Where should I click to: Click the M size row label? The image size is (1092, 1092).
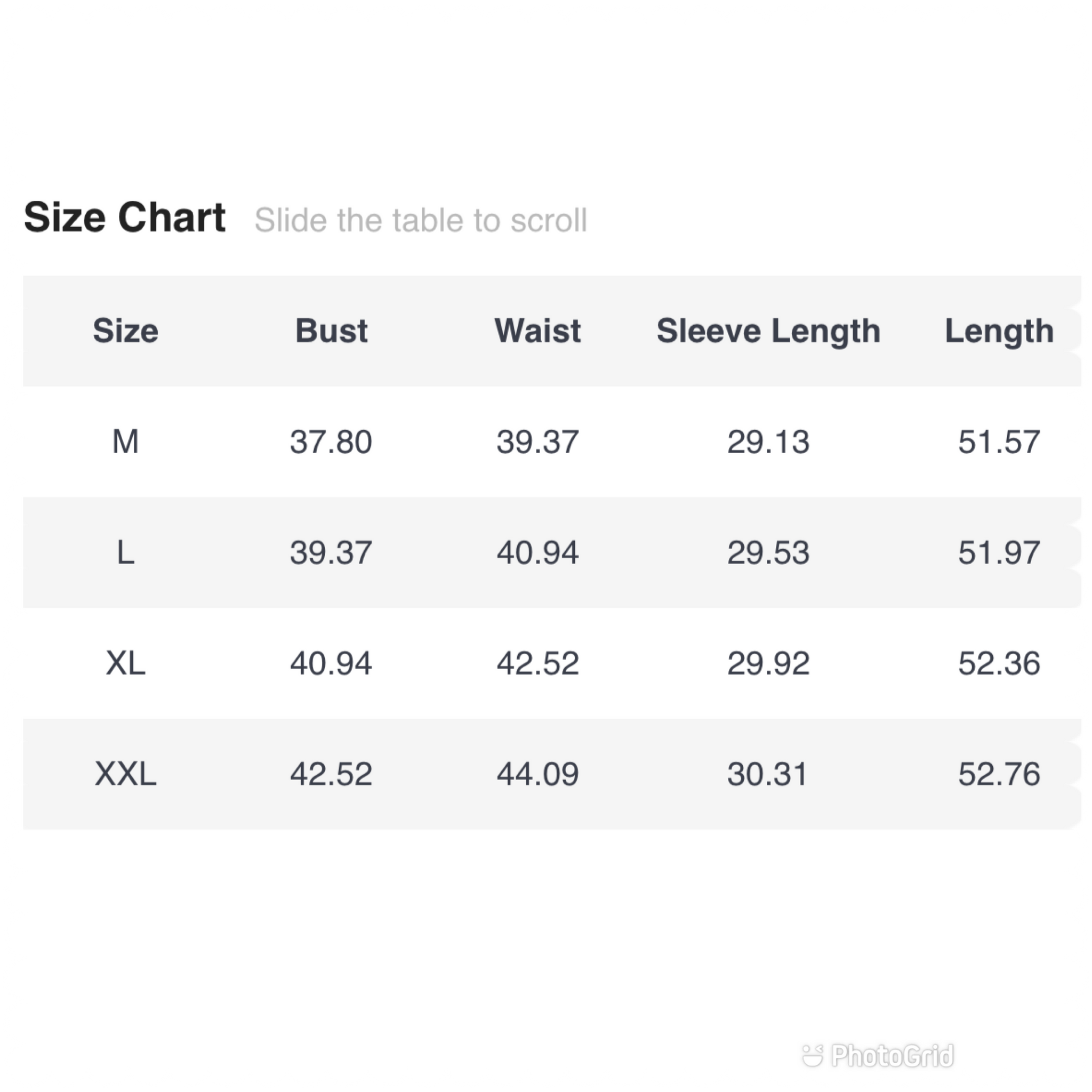(125, 441)
